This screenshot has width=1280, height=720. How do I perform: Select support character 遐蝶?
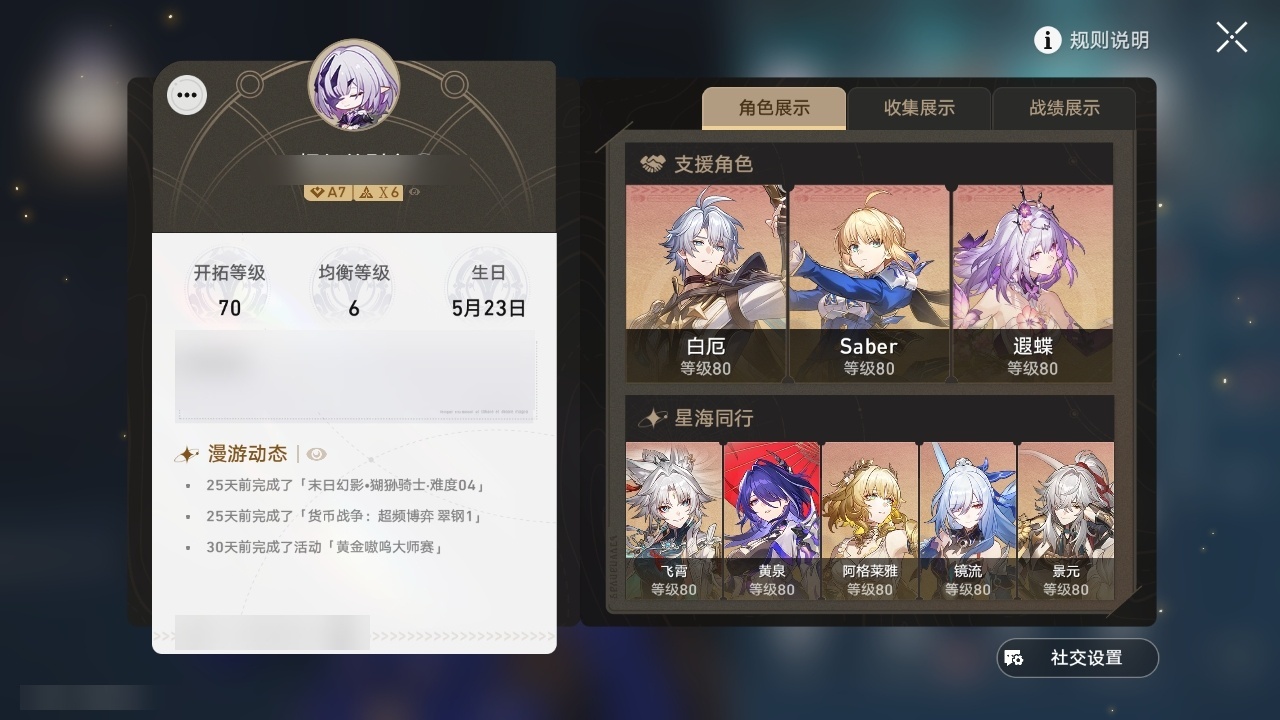1032,283
